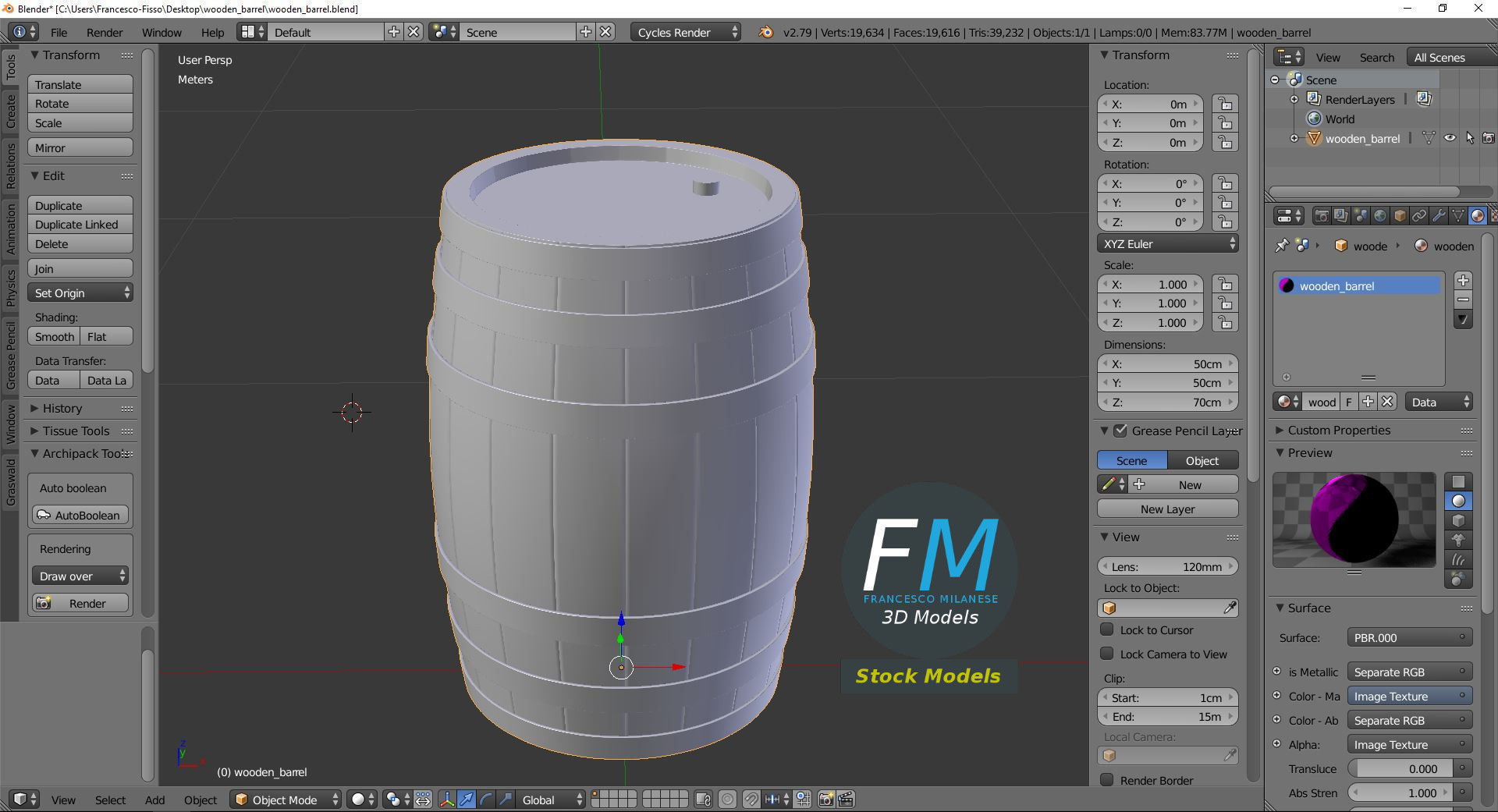Screen dimensions: 1498x812
Task: Click the AutoBoolean button
Action: (80, 515)
